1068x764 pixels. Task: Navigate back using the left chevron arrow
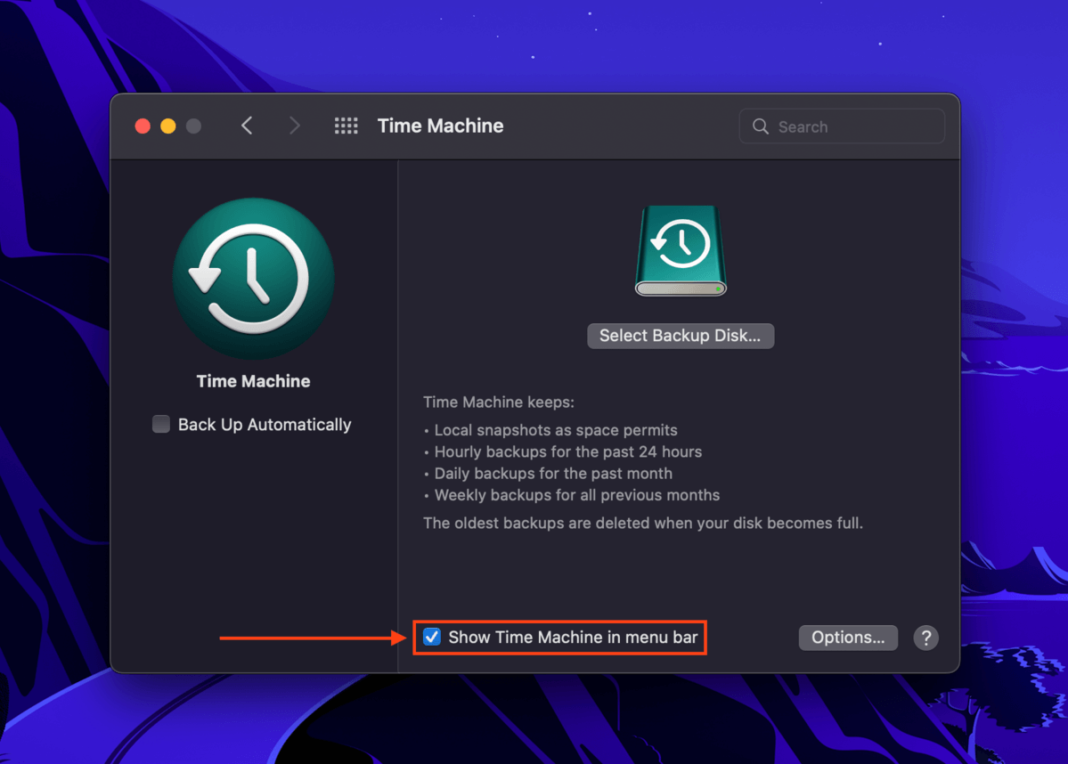[247, 125]
